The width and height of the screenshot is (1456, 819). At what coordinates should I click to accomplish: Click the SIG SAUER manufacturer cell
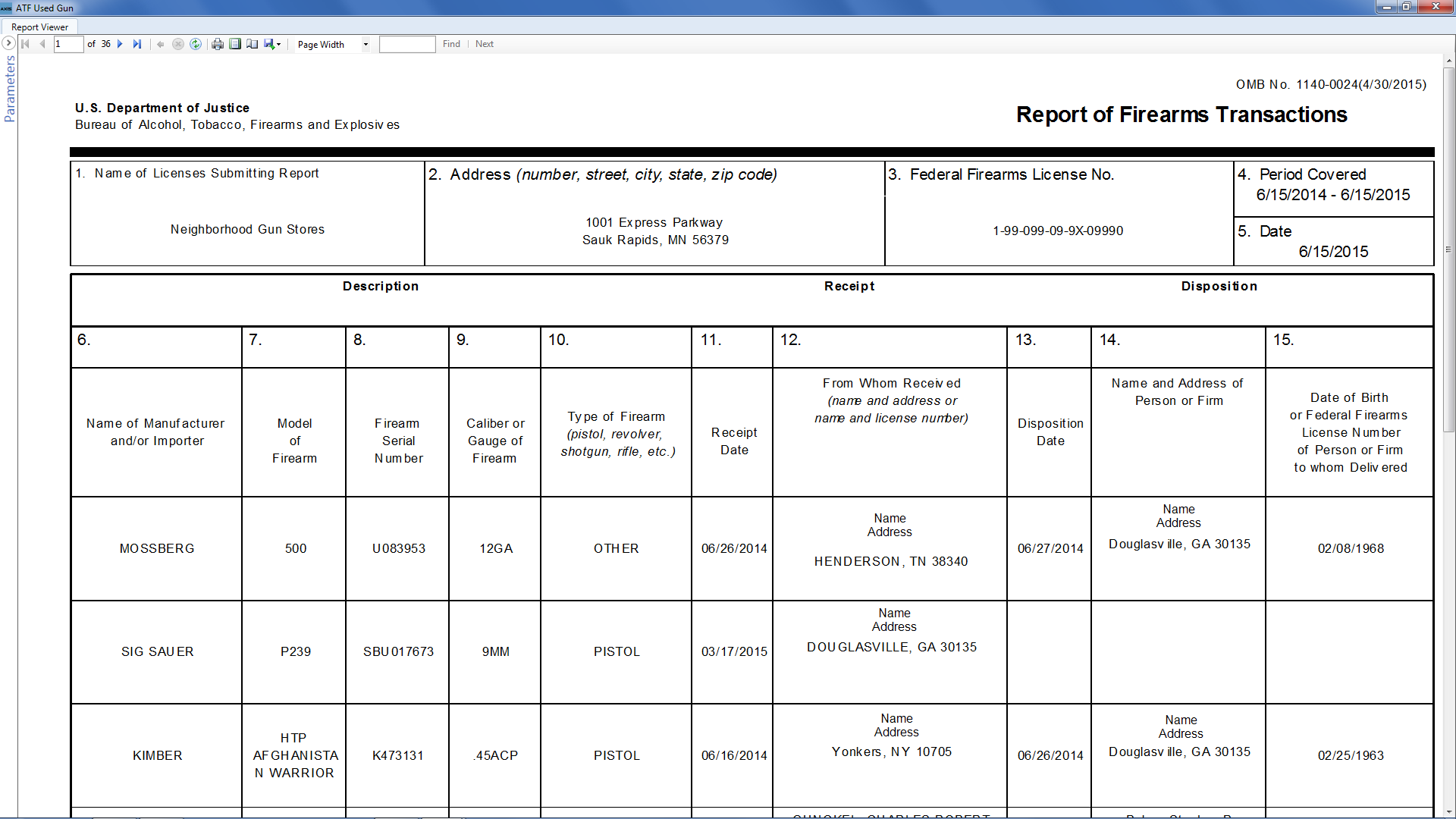point(158,651)
